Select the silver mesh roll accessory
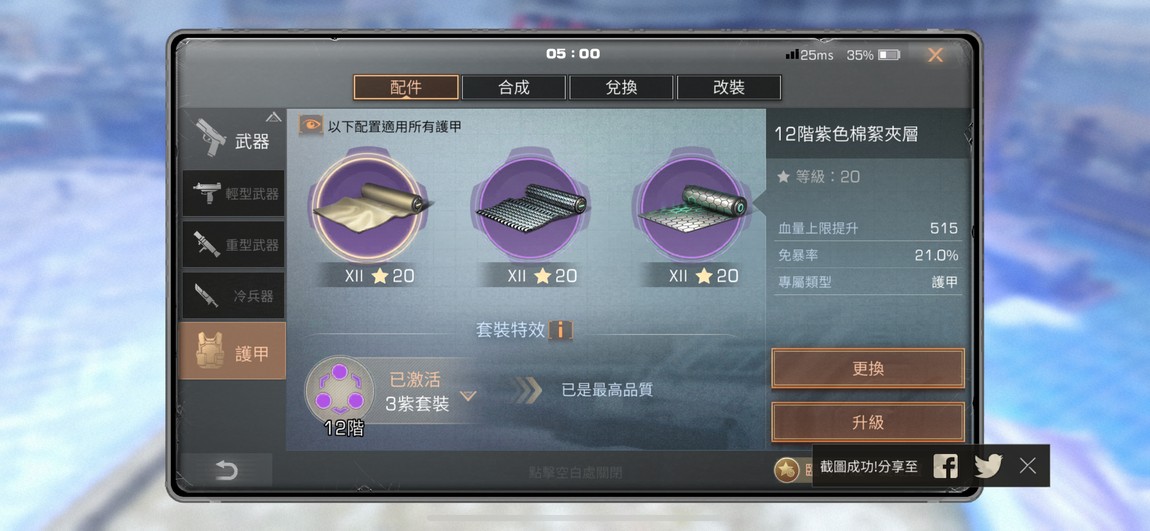 pos(530,207)
